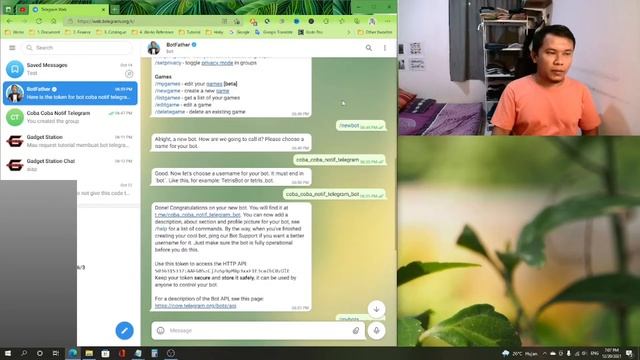Image resolution: width=640 pixels, height=360 pixels.
Task: Click the taskbar search magnifier
Action: coord(24,353)
